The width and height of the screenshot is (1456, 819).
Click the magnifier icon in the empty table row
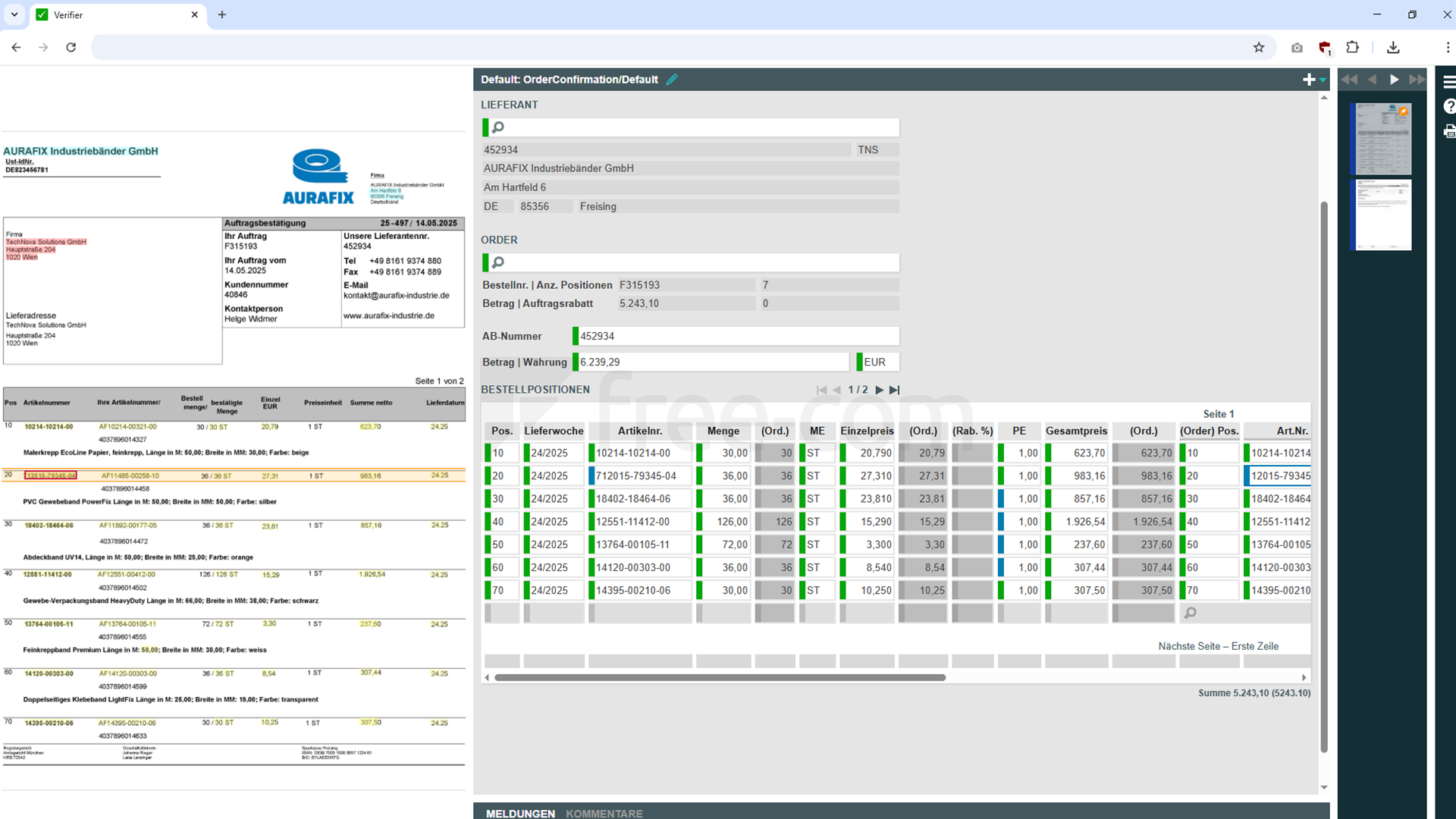tap(1191, 613)
